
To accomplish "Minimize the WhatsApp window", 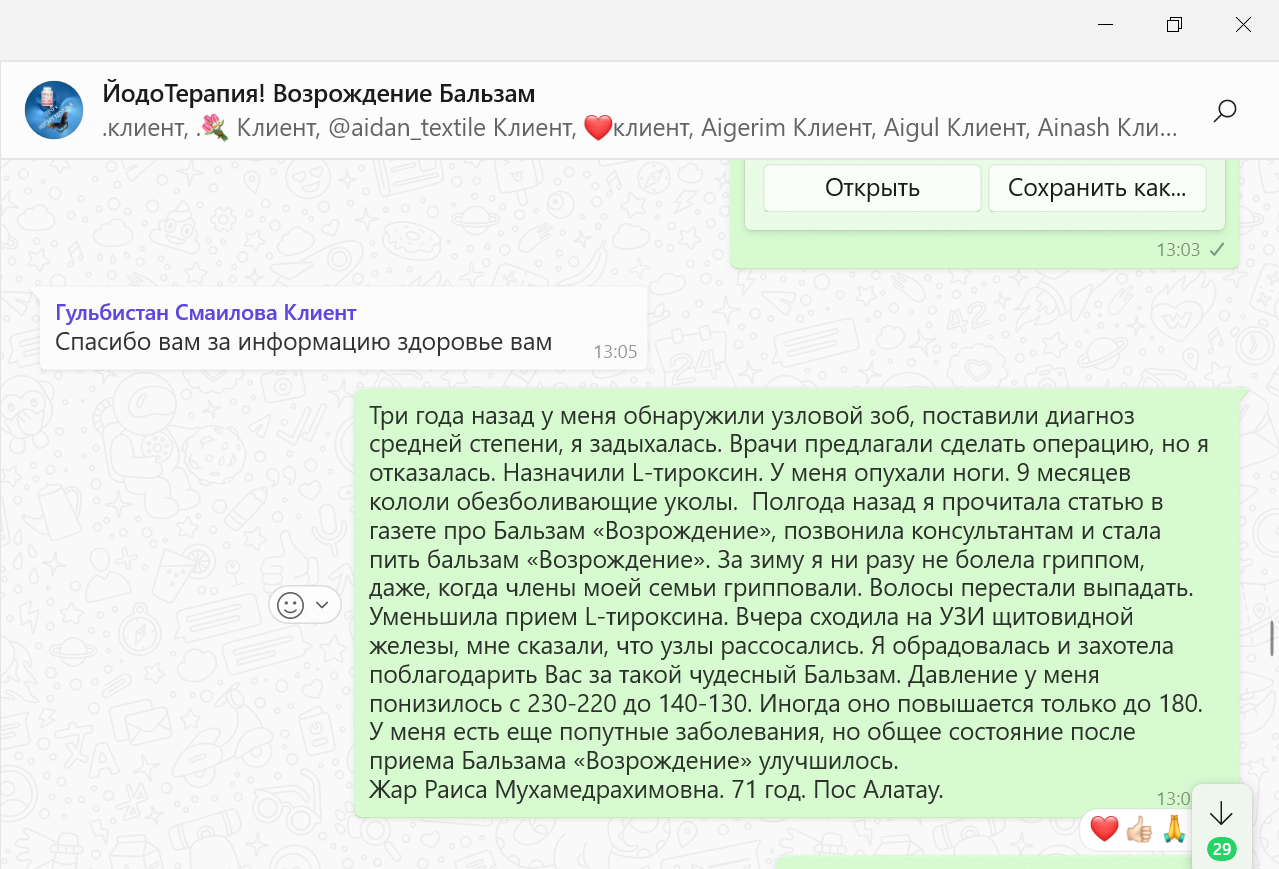I will [x=1106, y=25].
